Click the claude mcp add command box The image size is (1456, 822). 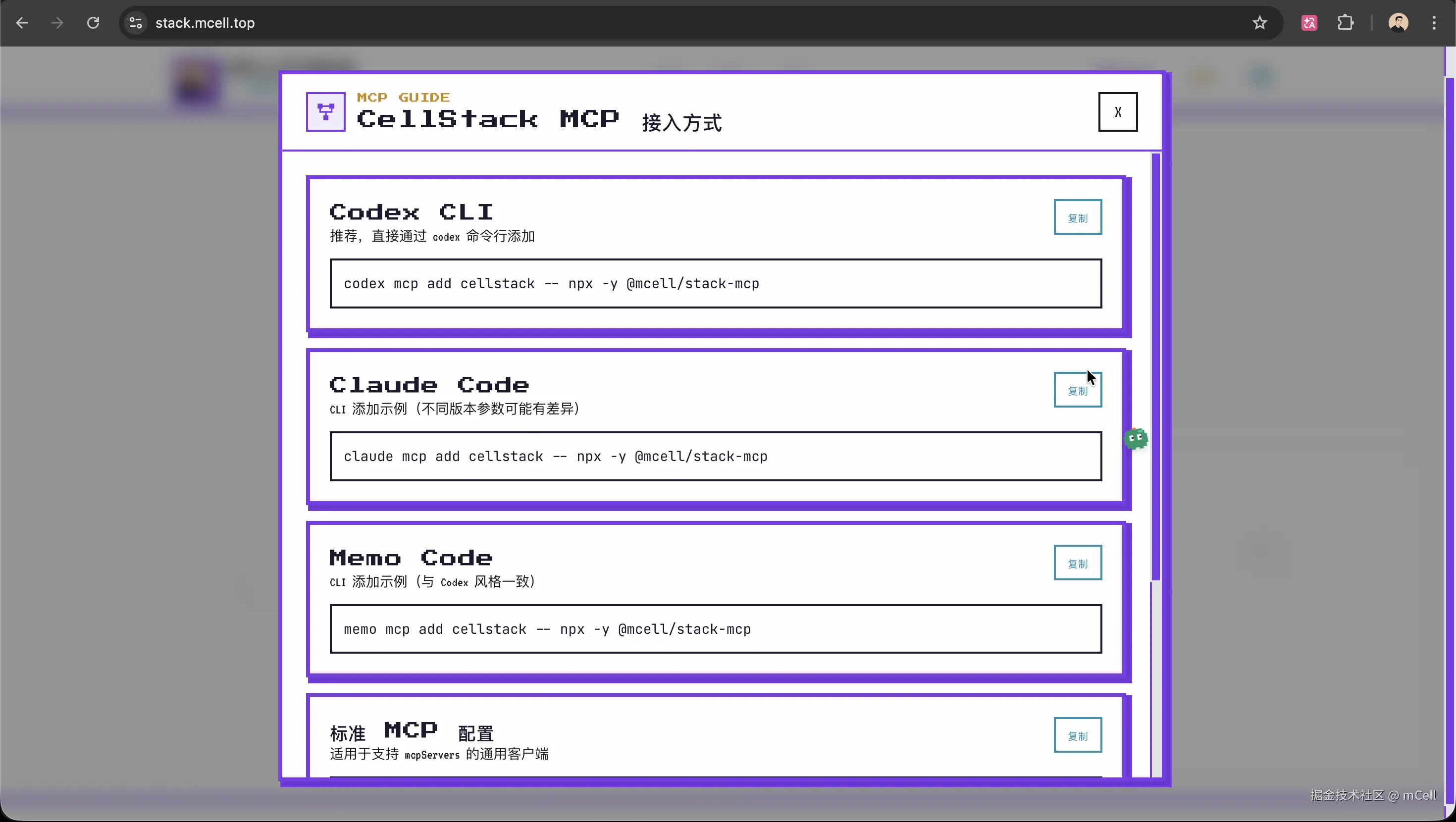[x=715, y=457]
